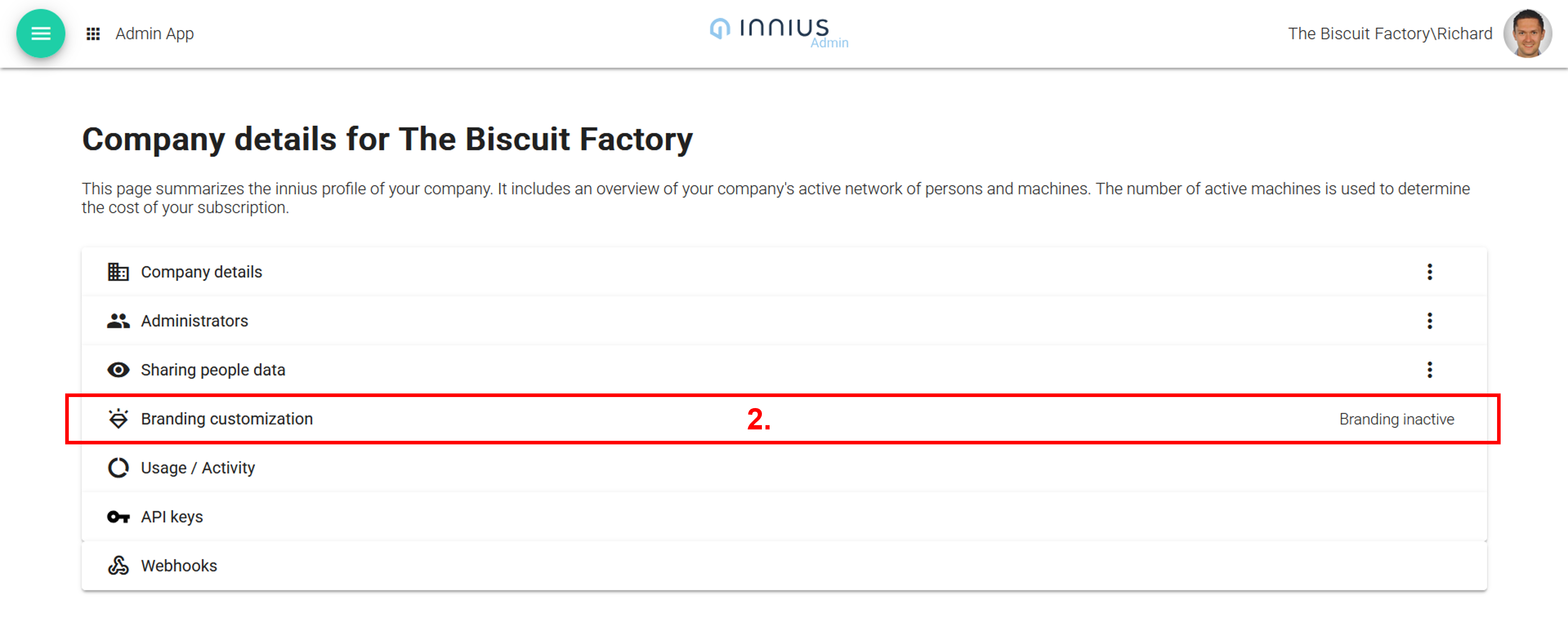This screenshot has width=1568, height=621.
Task: Click the Usage / Activity circle icon
Action: pos(118,468)
